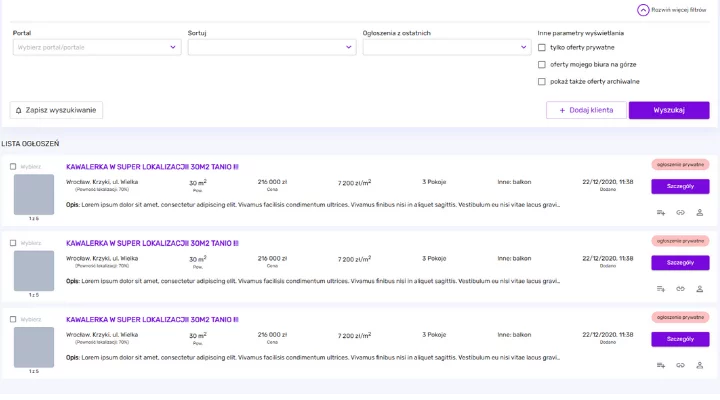Image resolution: width=720 pixels, height=400 pixels.
Task: Click the person icon in first listing
Action: point(700,212)
